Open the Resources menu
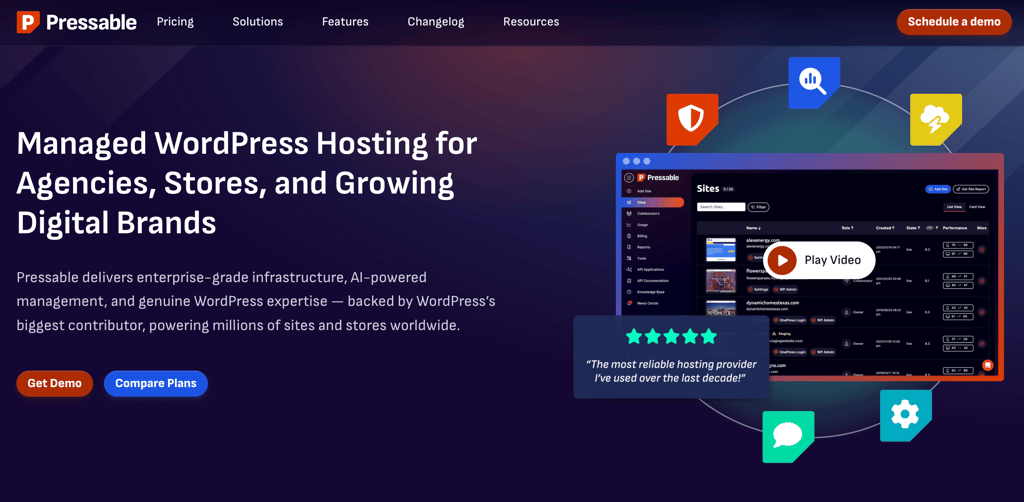Viewport: 1024px width, 502px height. point(531,22)
